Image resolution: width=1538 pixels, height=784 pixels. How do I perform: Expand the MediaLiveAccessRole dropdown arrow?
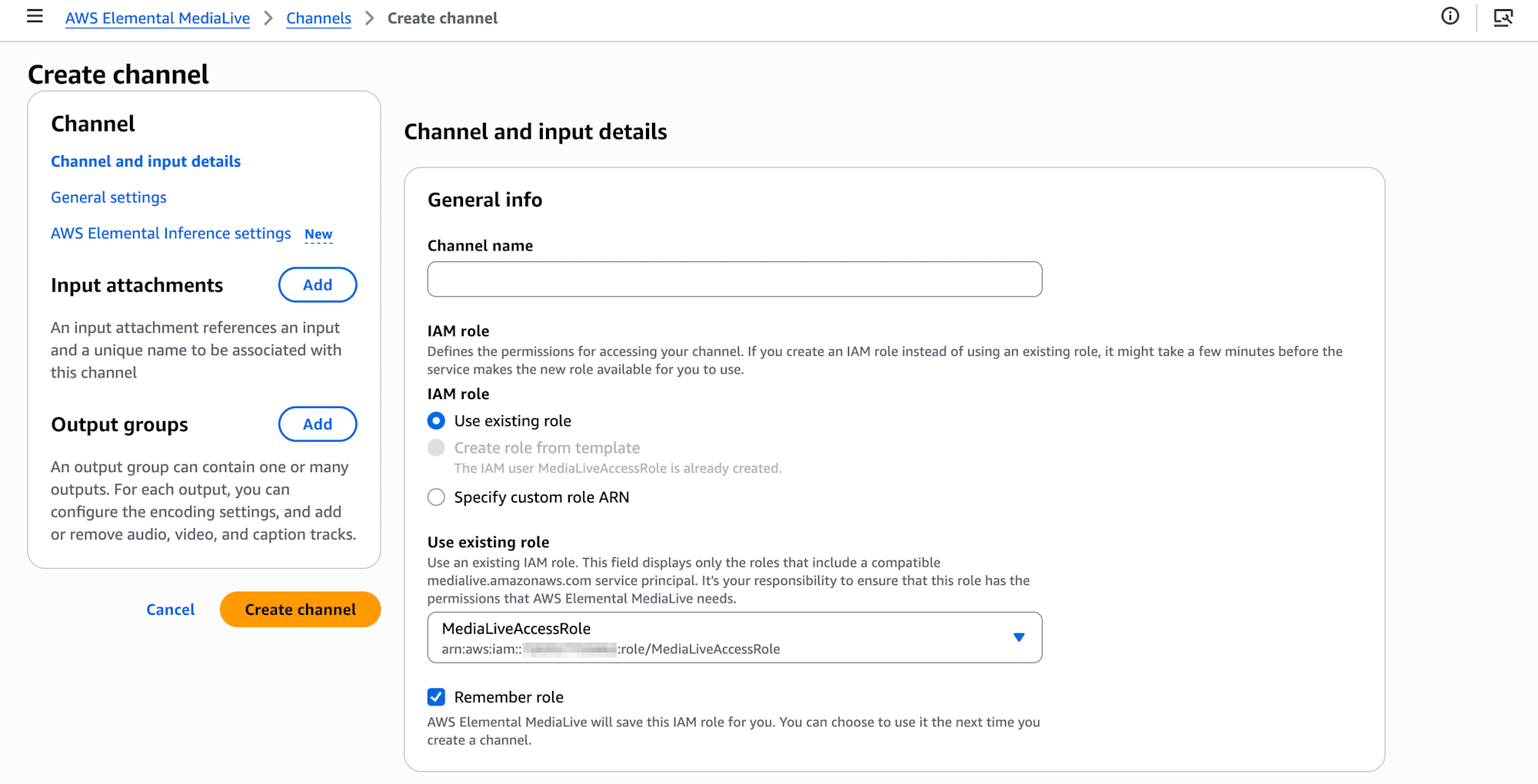point(1018,637)
